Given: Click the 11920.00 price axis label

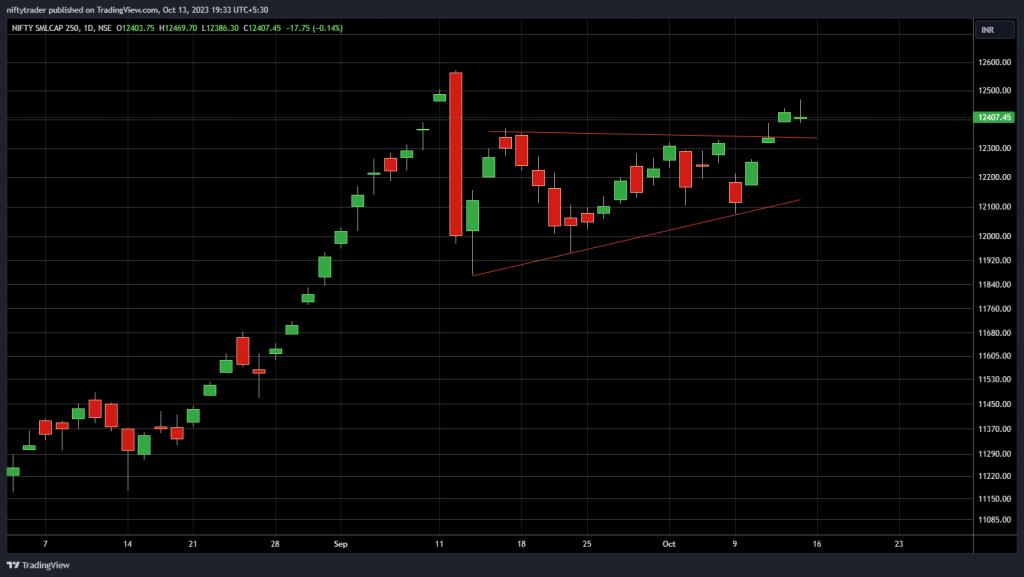Looking at the screenshot, I should coord(994,260).
